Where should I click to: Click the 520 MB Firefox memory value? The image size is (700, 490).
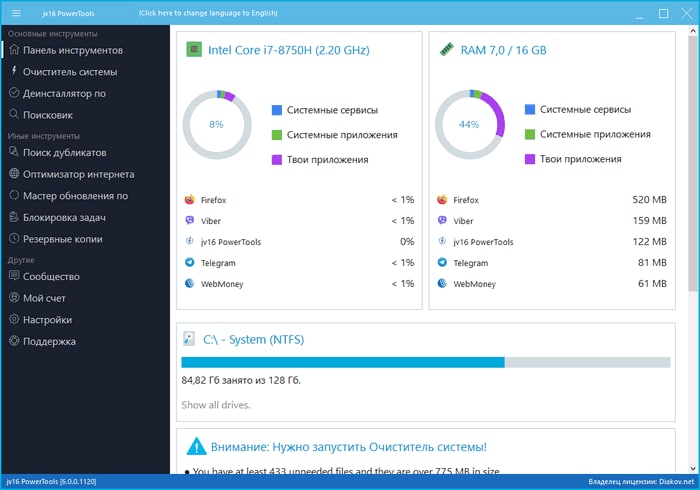coord(649,199)
